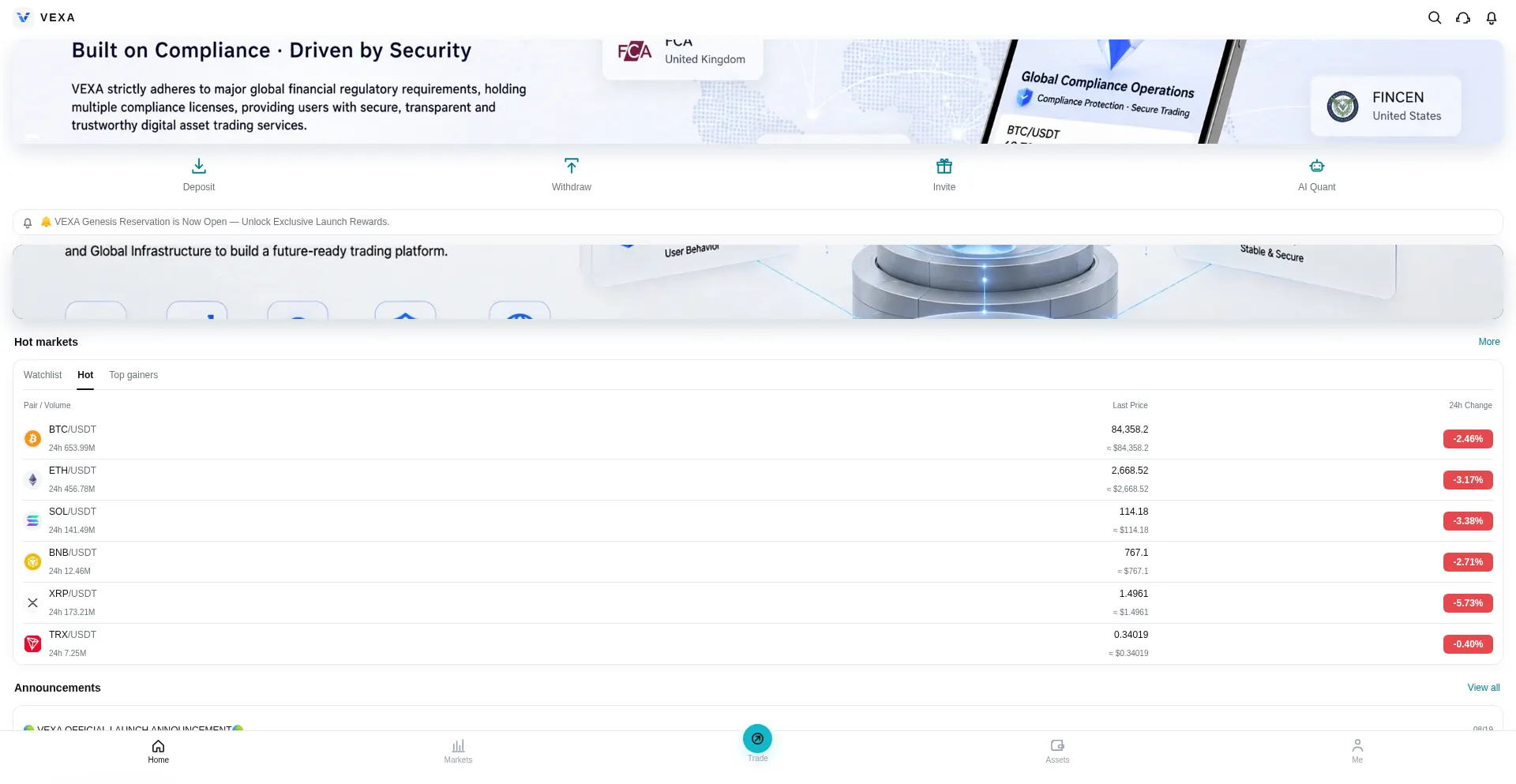Open the Trade floating button
1516x784 pixels.
(x=757, y=739)
